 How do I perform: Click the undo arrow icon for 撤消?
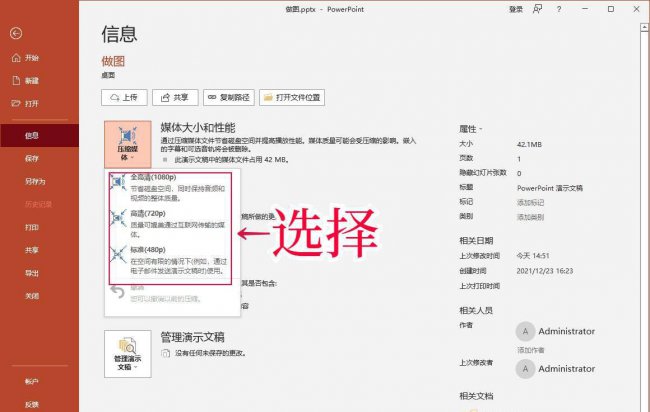tap(118, 292)
